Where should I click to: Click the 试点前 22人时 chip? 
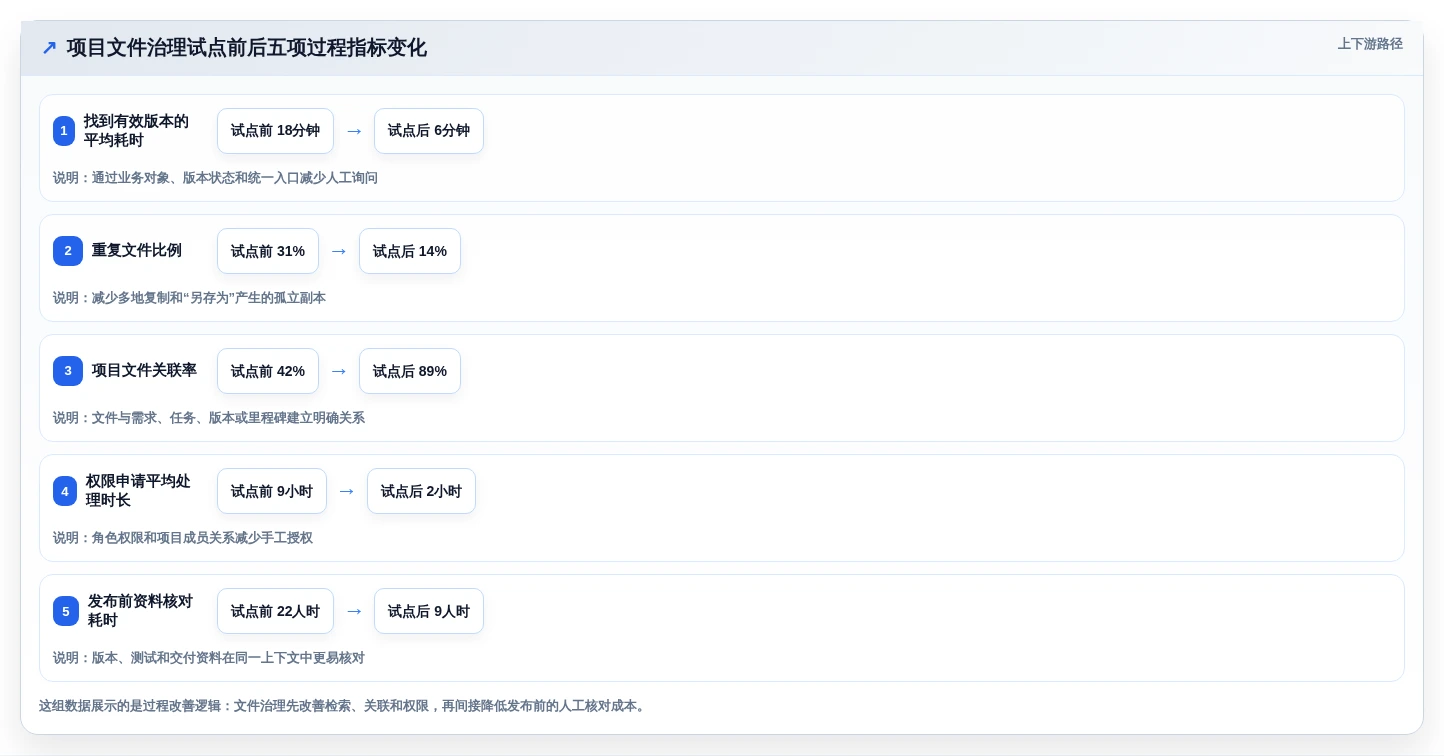275,611
